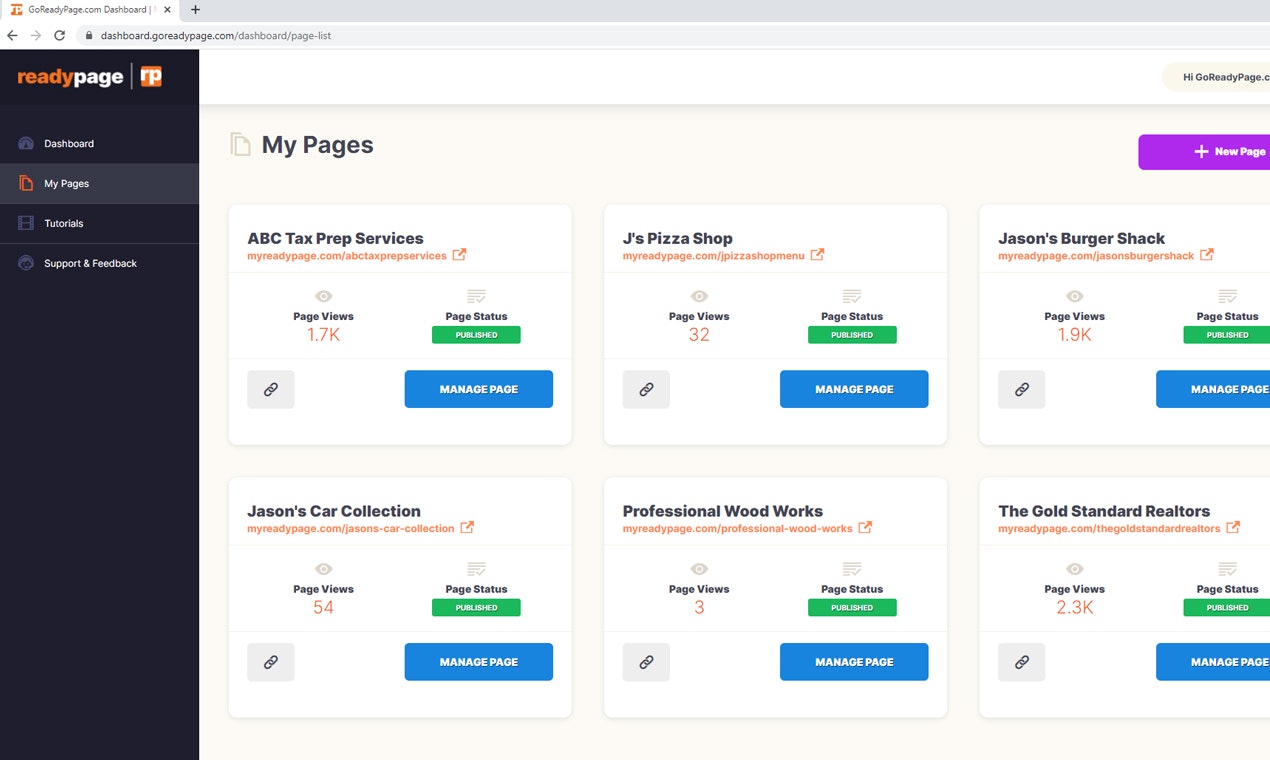Click the Page Status icon on J's Pizza Shop card
Viewport: 1270px width, 760px height.
(851, 296)
